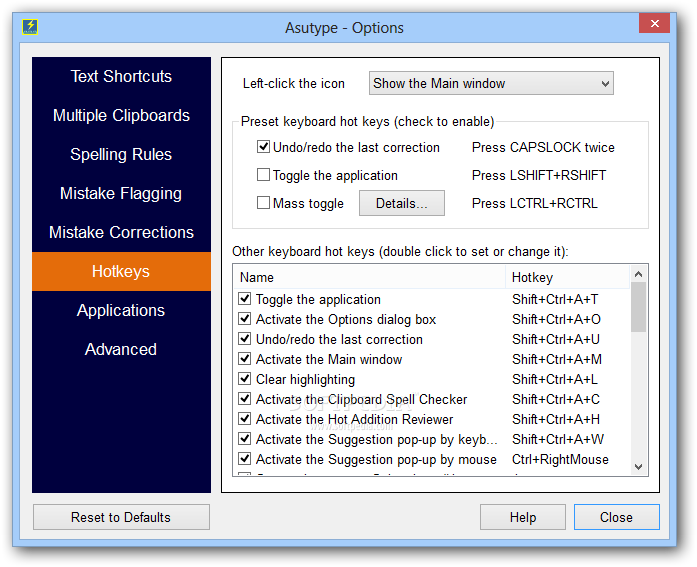Select the Shift+Ctrl+A+L hotkey cell
Screen dimensions: 697x567
coord(555,379)
